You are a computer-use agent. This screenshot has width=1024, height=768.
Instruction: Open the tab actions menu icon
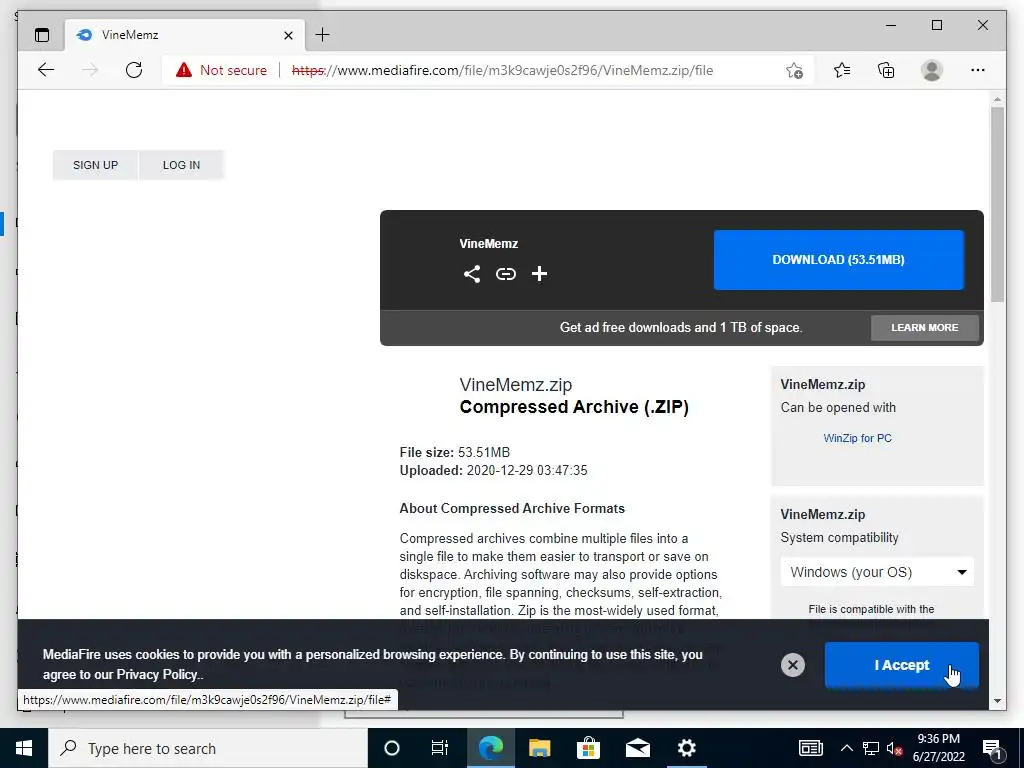(x=42, y=35)
